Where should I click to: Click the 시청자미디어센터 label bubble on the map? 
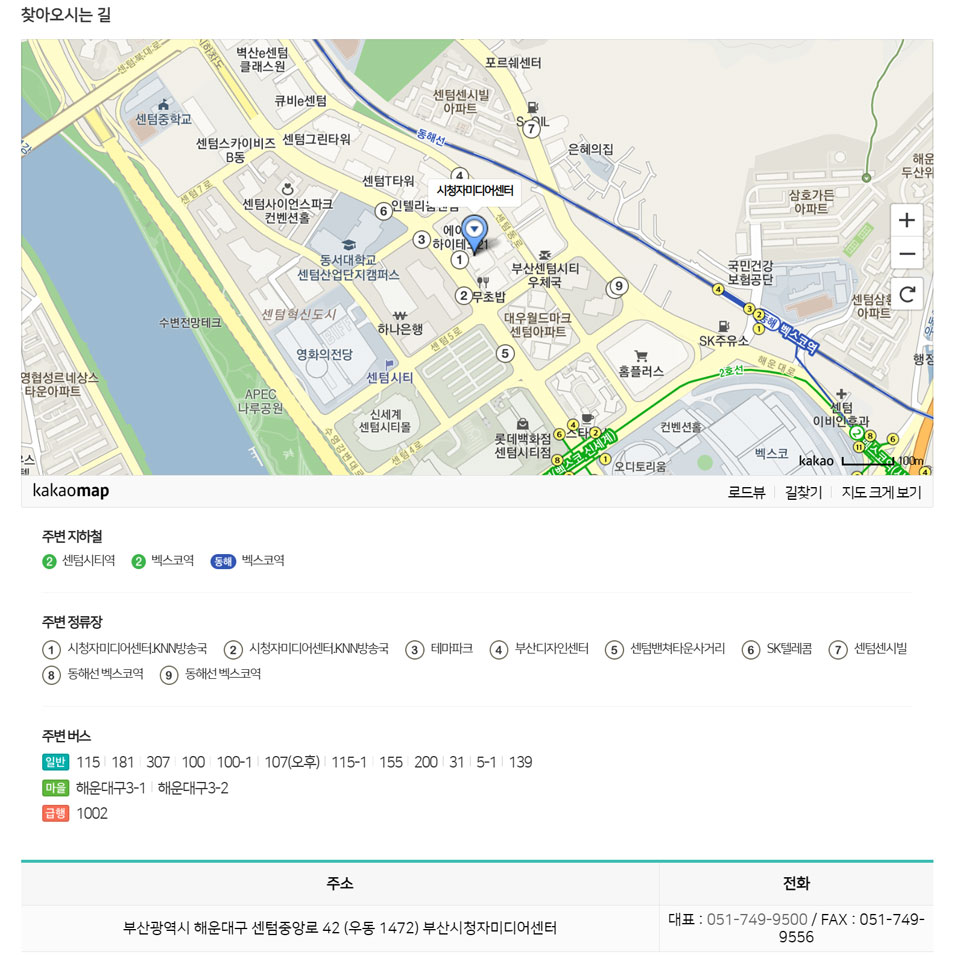click(x=474, y=190)
